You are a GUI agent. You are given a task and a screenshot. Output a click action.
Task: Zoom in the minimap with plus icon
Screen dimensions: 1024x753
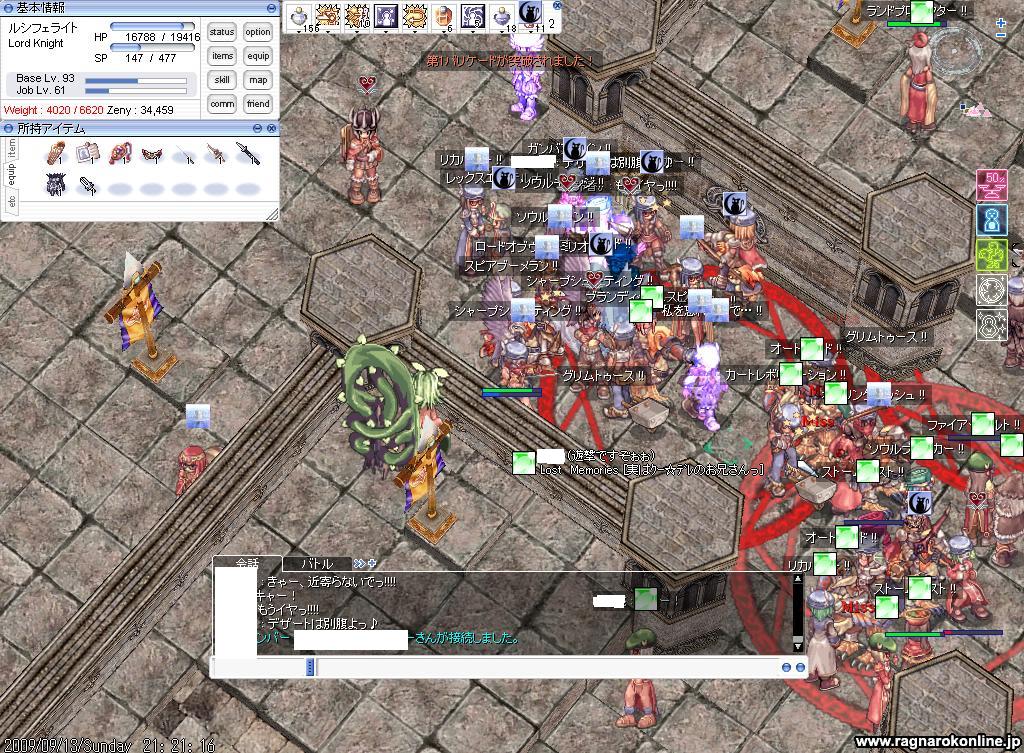[x=1001, y=22]
